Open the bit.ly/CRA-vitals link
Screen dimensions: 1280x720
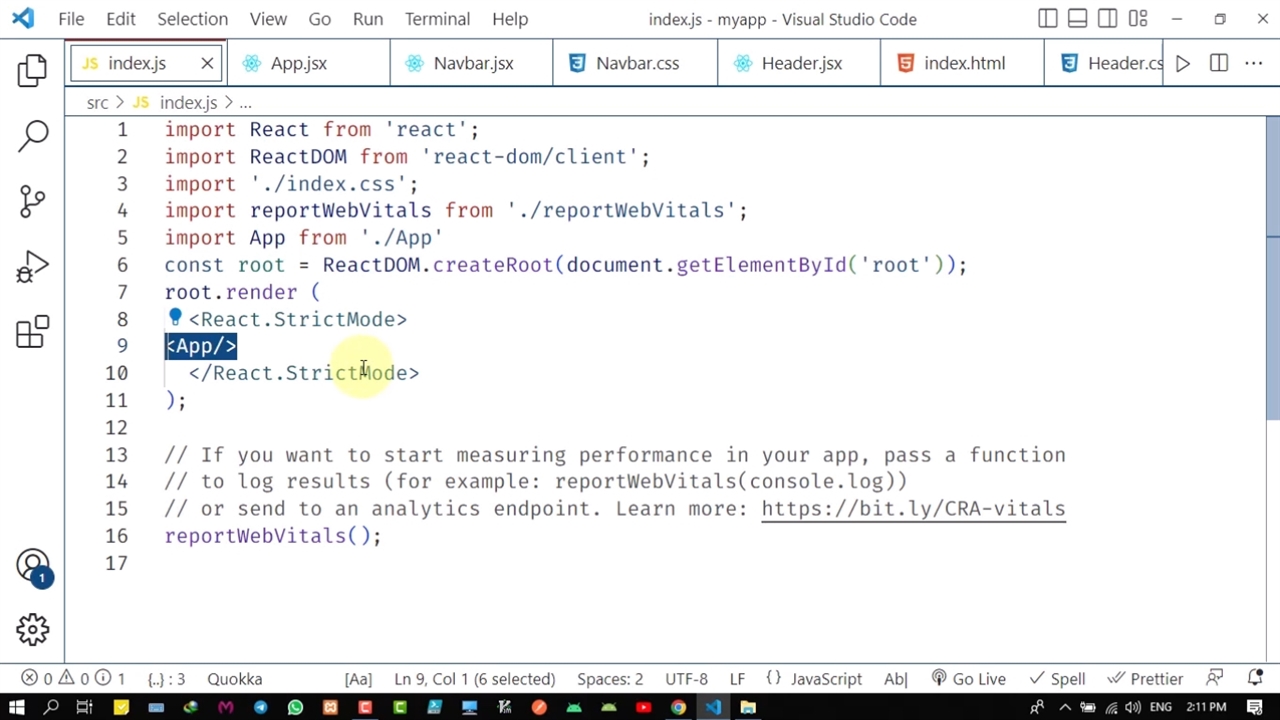tap(913, 509)
